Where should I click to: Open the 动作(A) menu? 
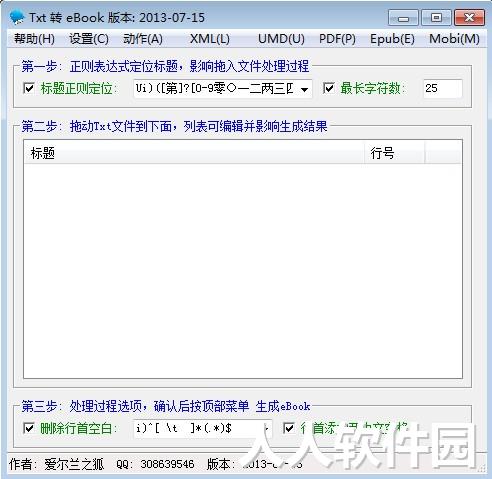[x=143, y=39]
